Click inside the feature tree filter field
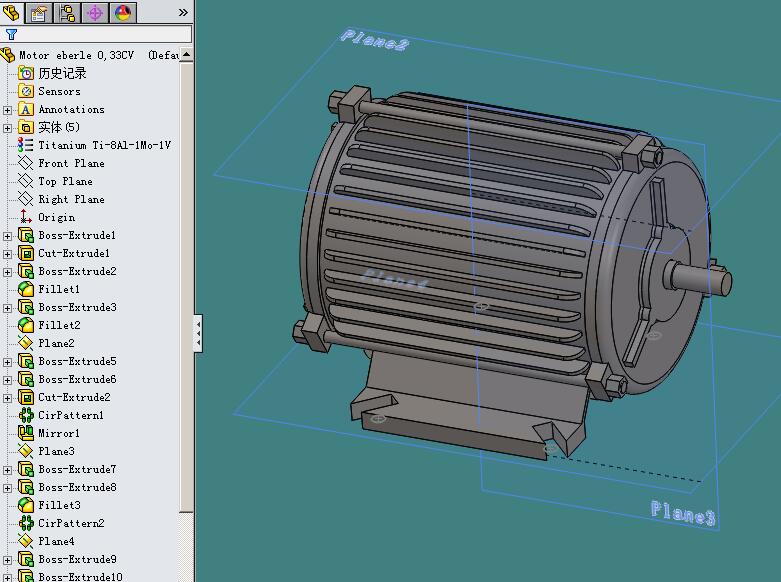 pyautogui.click(x=100, y=34)
